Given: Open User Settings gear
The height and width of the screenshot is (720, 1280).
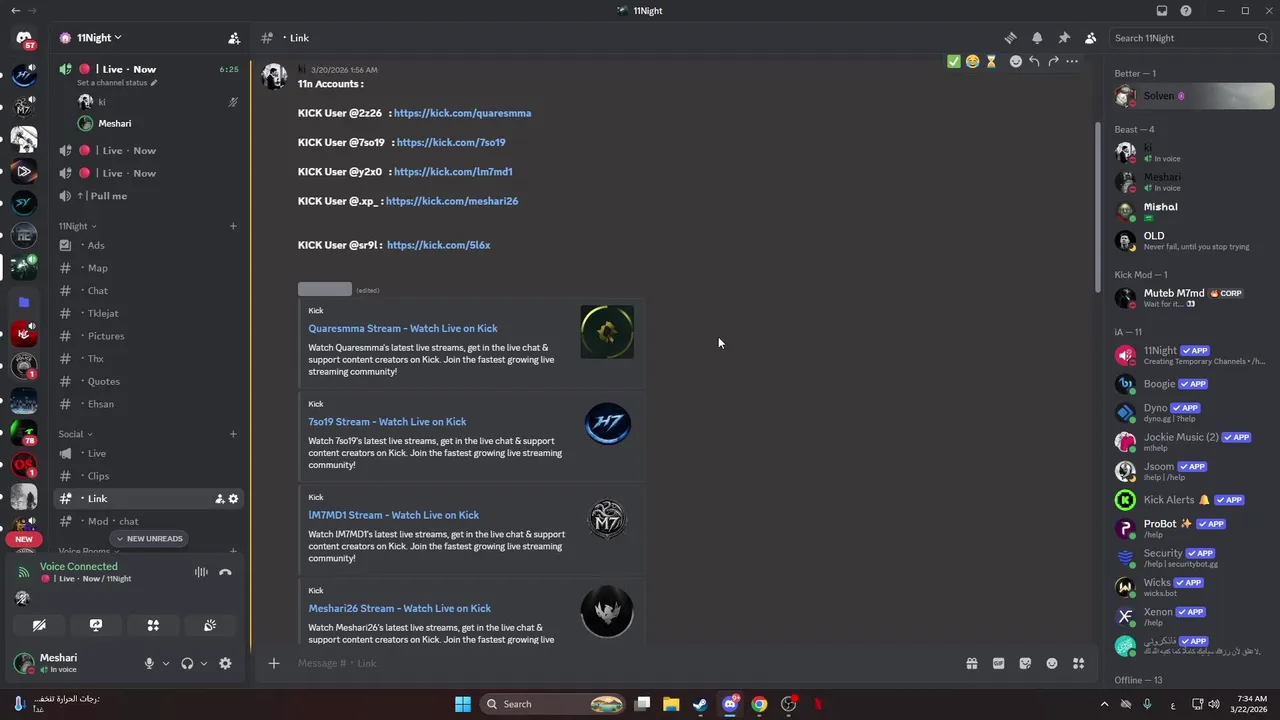Looking at the screenshot, I should [x=225, y=663].
